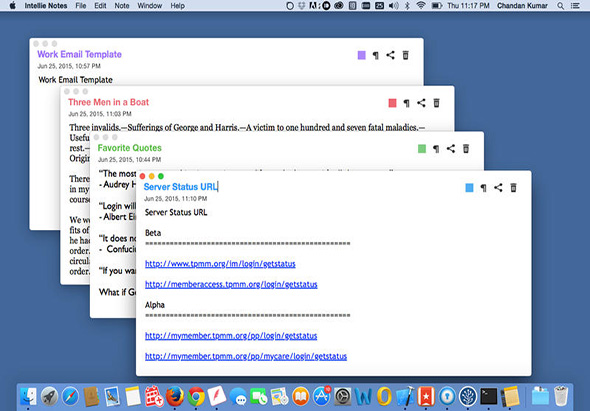Share the Favorite Quotes note

click(451, 148)
